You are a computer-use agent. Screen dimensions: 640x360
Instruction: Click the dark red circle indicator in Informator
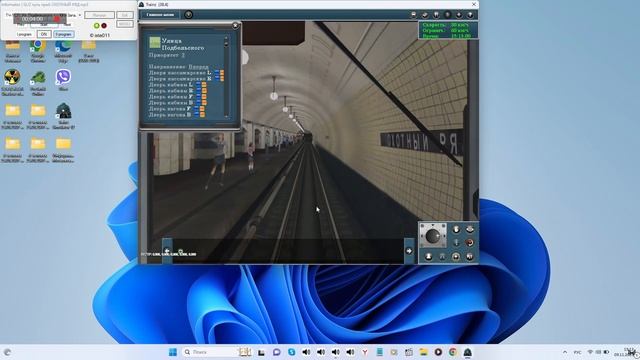click(104, 26)
